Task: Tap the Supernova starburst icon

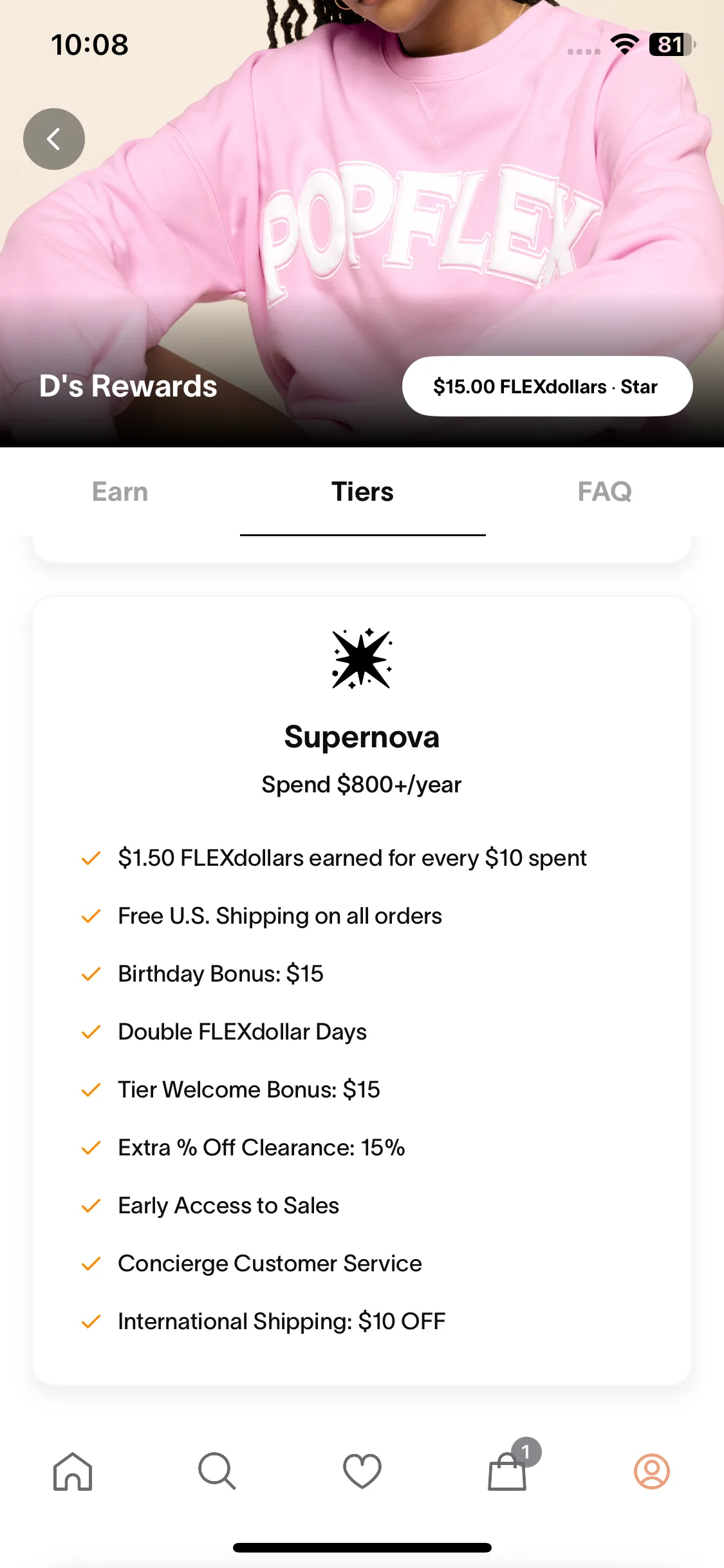Action: 362,658
